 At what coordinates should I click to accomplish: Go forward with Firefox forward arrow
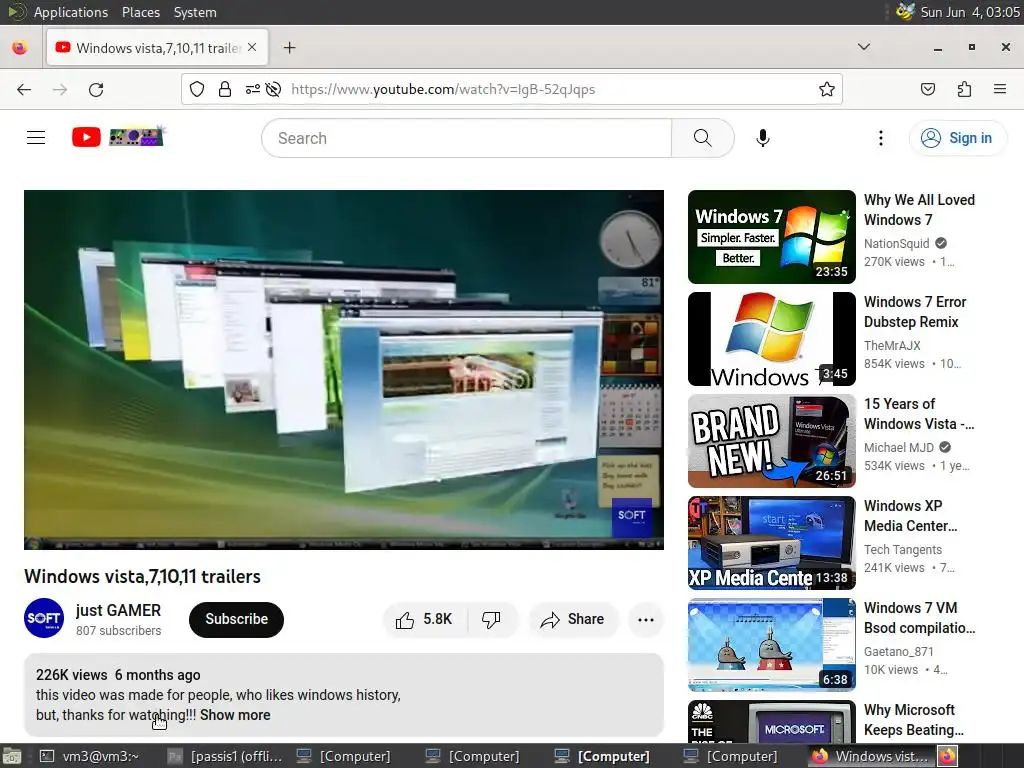[x=60, y=89]
